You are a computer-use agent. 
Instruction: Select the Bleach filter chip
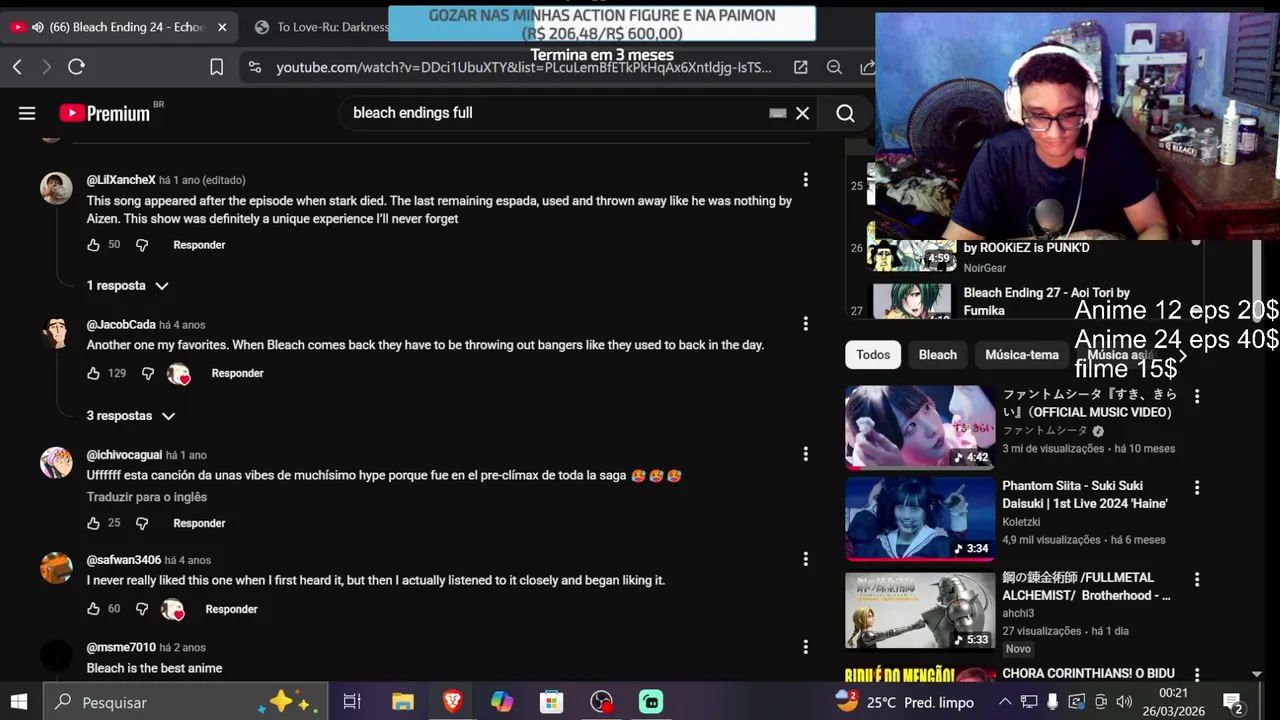(938, 355)
